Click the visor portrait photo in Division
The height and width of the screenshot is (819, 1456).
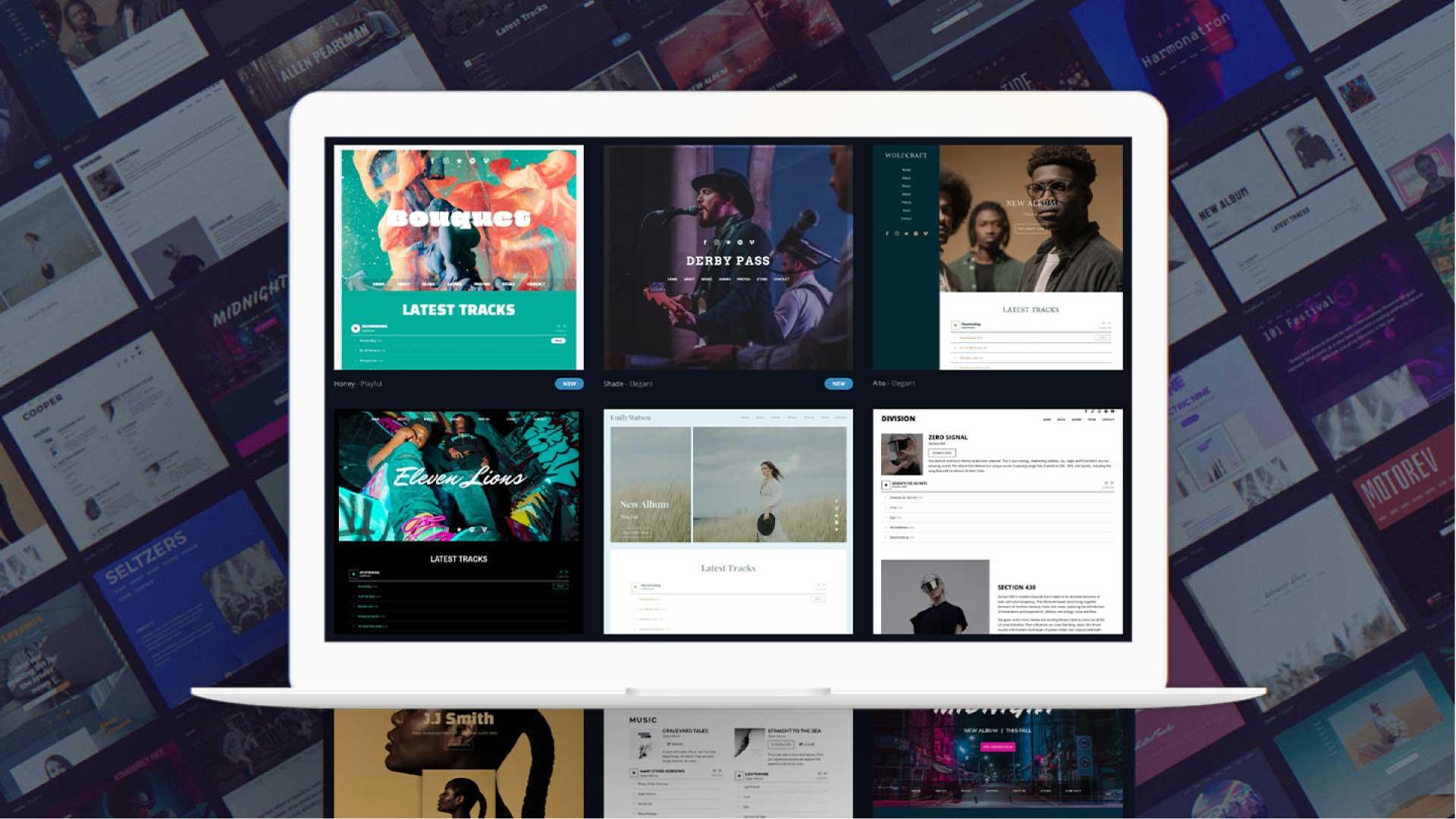(x=935, y=597)
